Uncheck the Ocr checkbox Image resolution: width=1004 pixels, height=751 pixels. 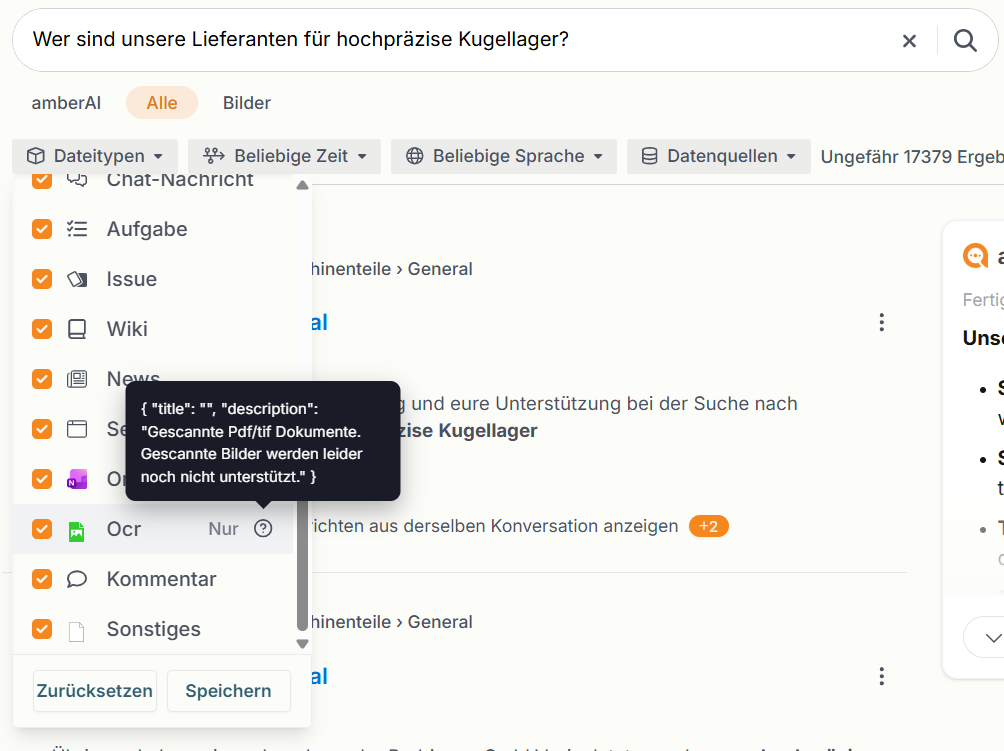pos(42,529)
